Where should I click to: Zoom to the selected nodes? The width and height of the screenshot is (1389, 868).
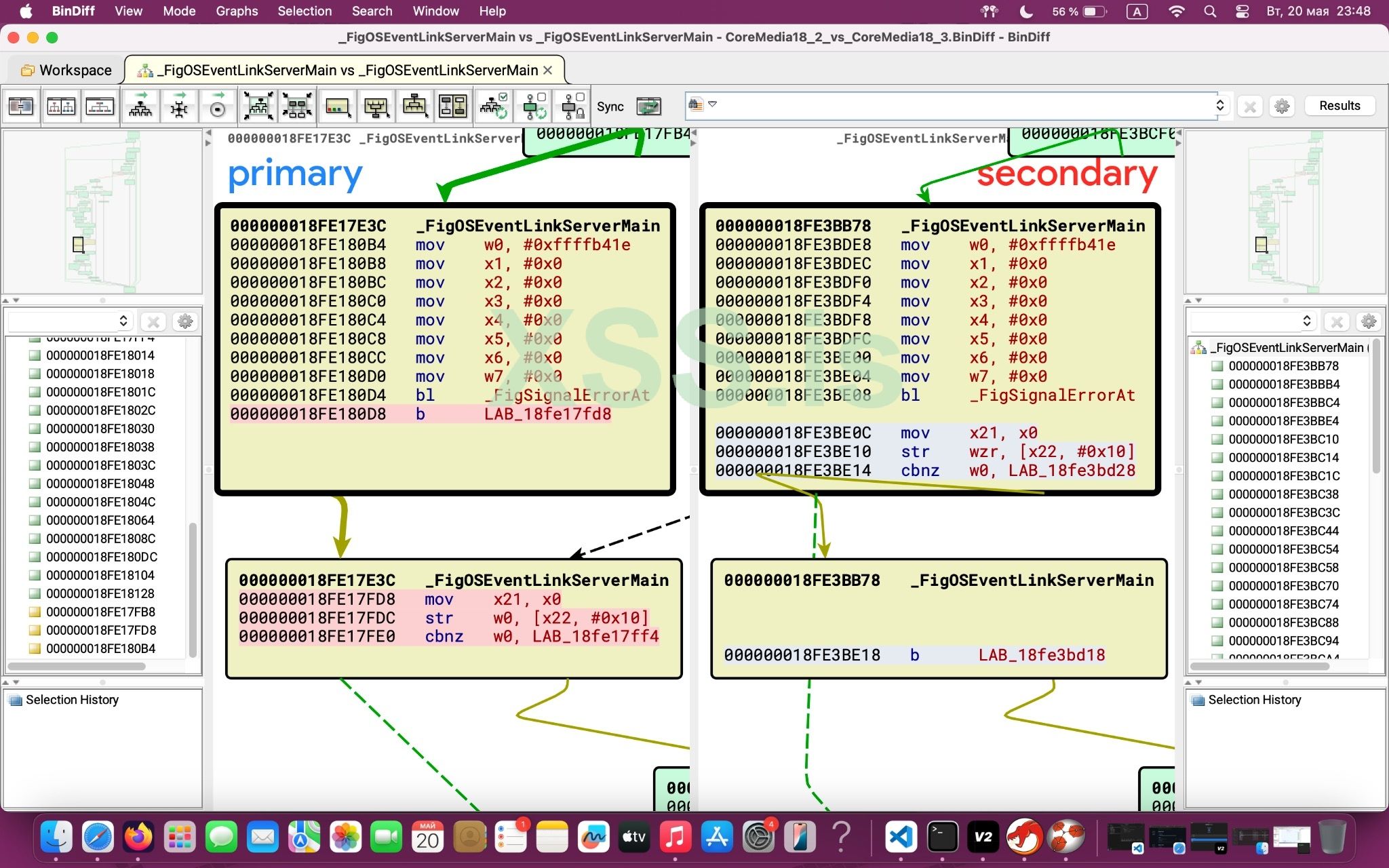298,106
